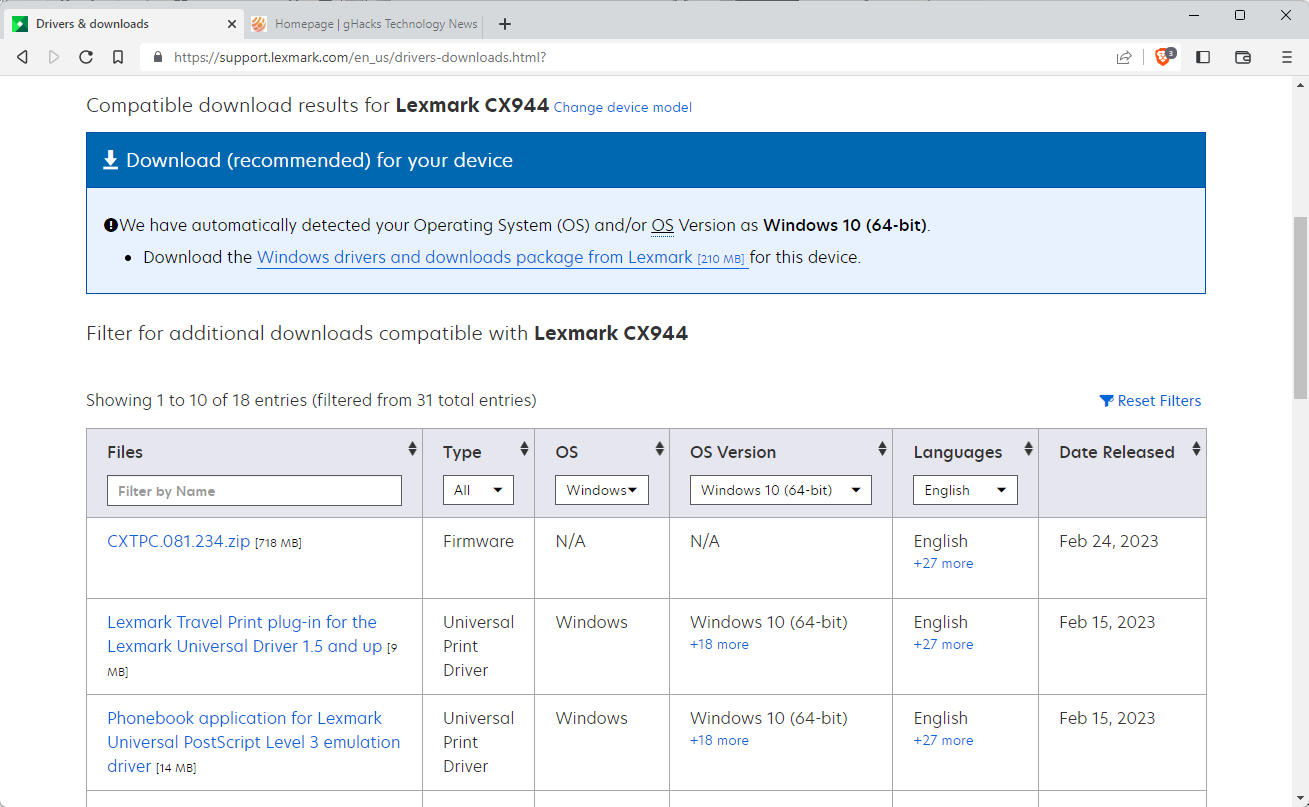
Task: Open the Type filter dropdown
Action: coord(478,490)
